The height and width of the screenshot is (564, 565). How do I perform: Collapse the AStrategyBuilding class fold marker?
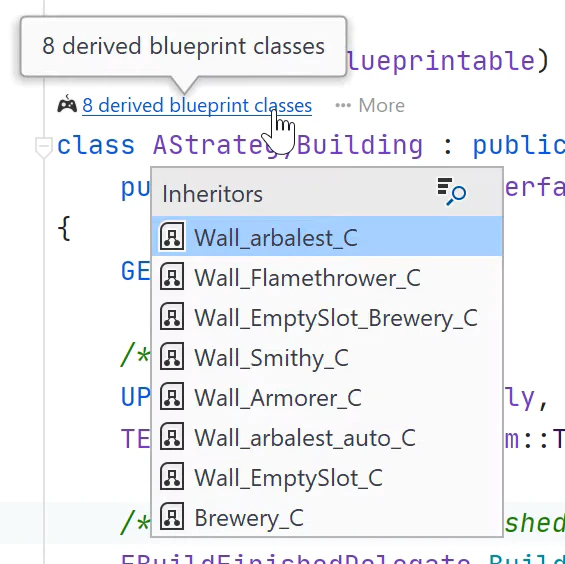click(44, 147)
